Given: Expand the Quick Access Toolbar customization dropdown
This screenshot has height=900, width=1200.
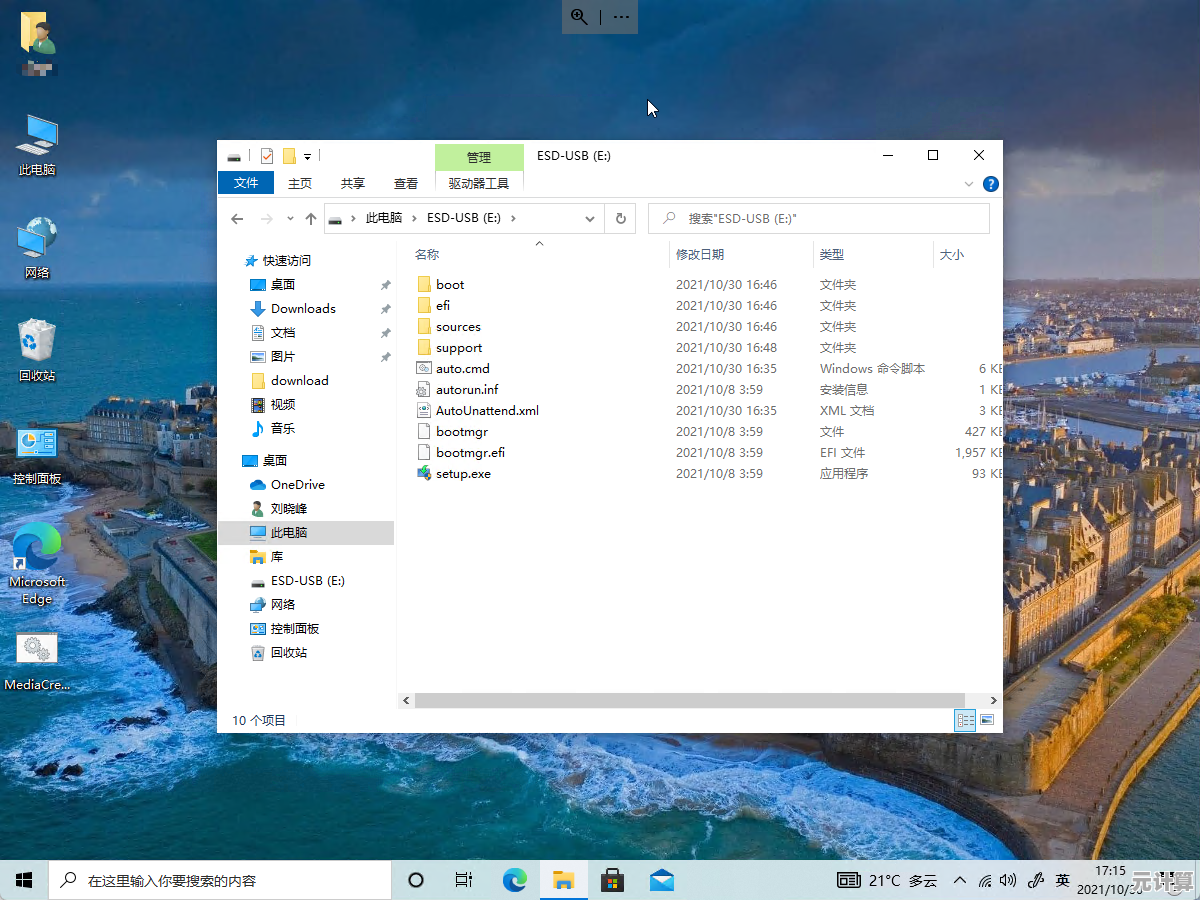Looking at the screenshot, I should [x=307, y=156].
